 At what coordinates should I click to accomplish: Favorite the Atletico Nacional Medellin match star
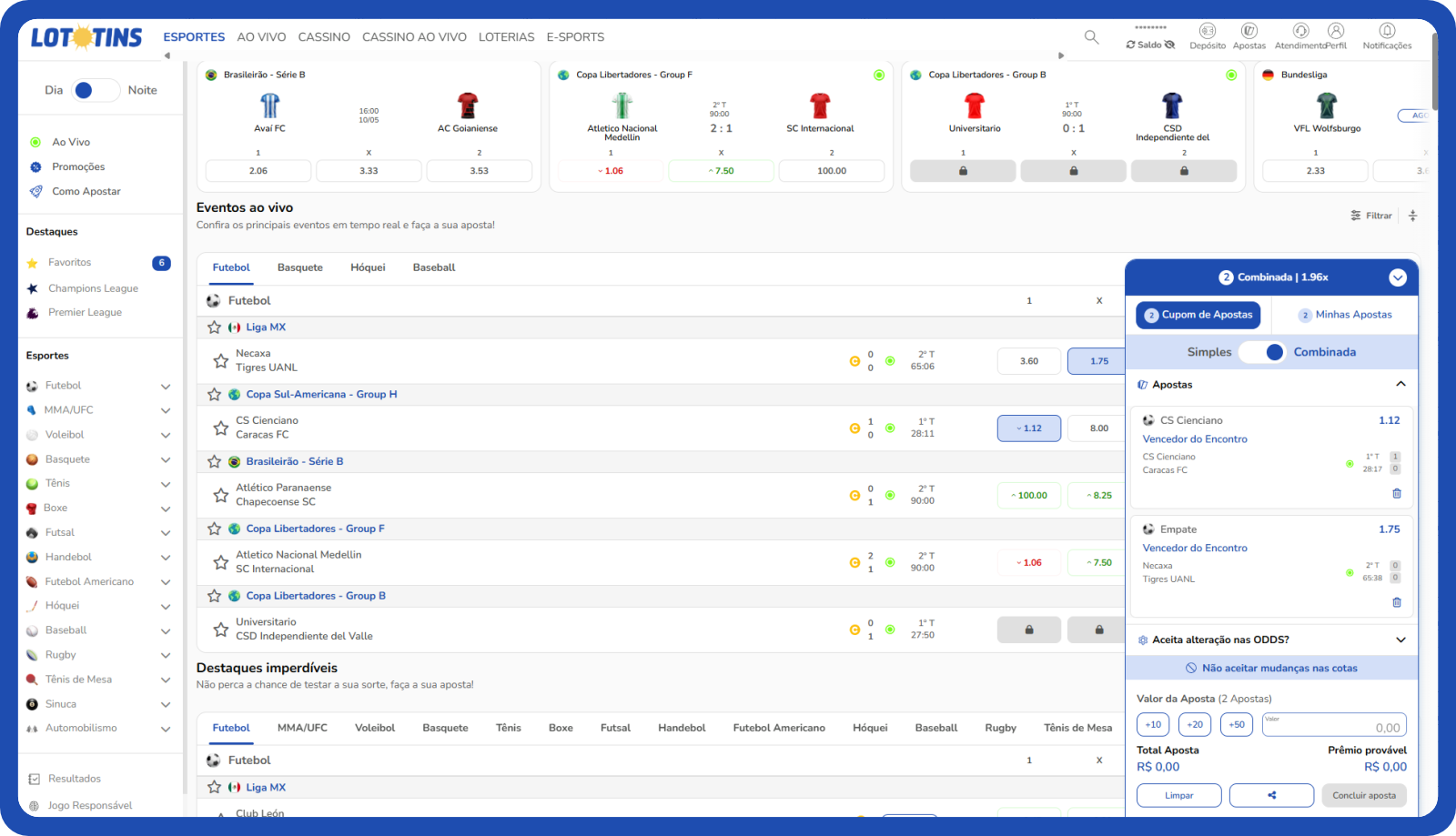(x=220, y=562)
